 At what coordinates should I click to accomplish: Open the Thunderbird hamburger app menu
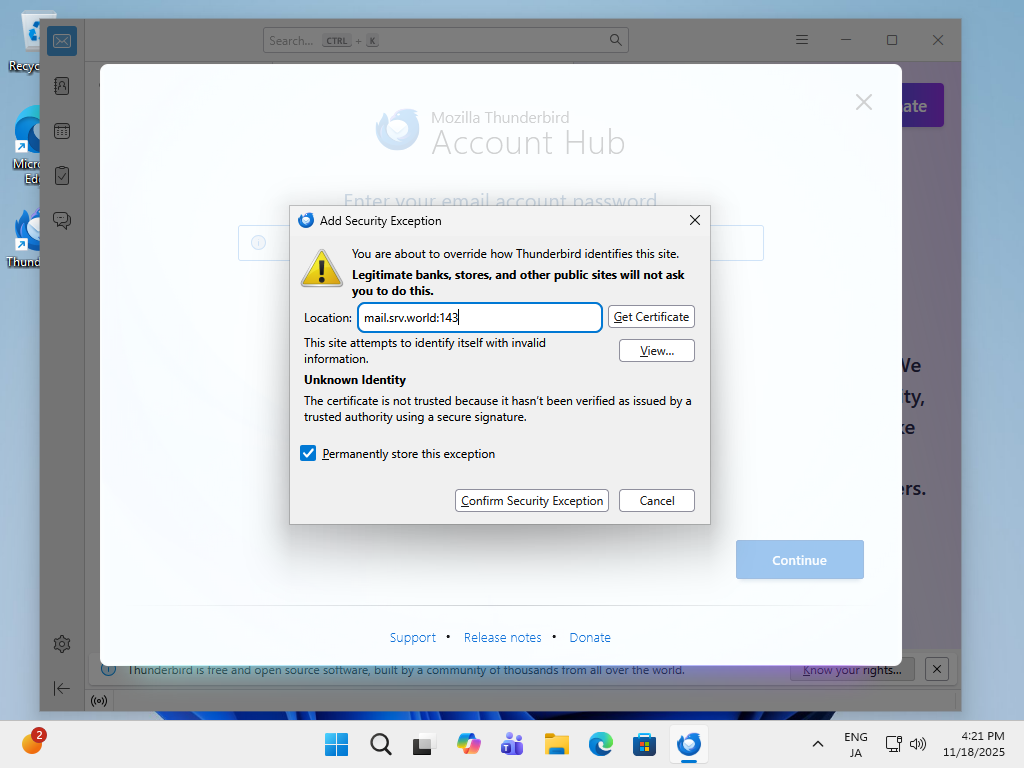pyautogui.click(x=802, y=40)
